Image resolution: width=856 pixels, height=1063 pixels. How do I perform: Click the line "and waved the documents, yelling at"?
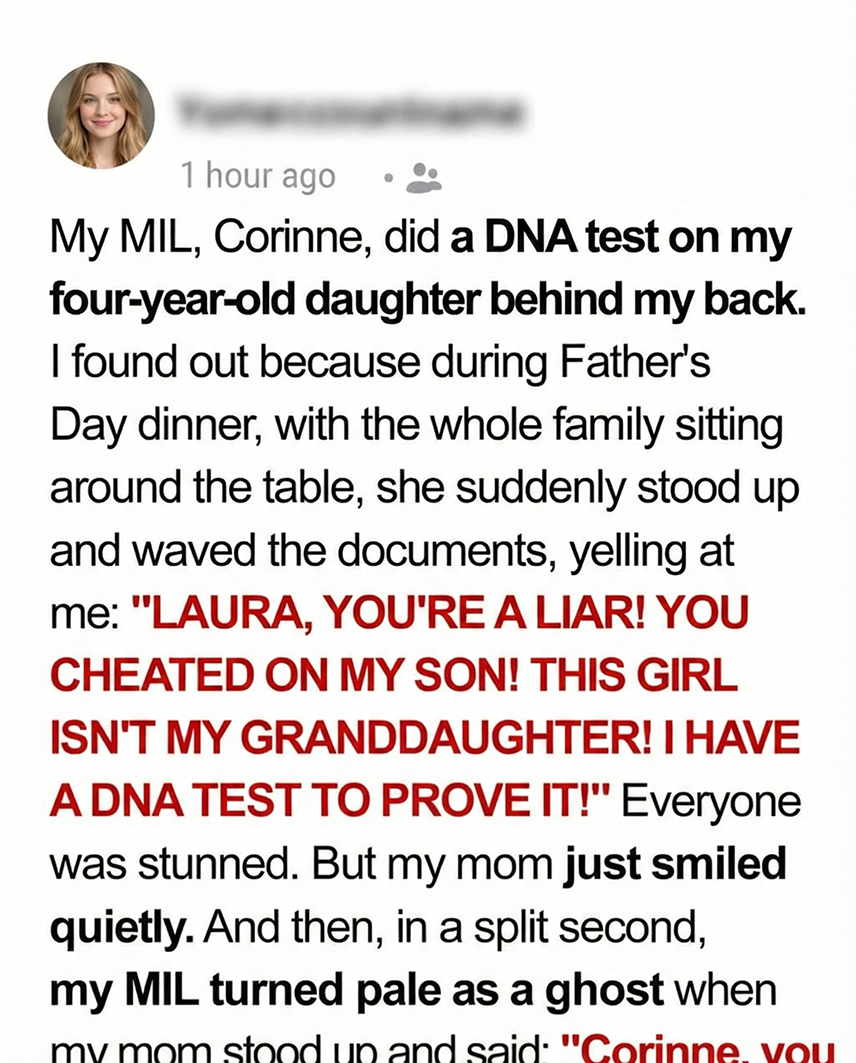[x=392, y=551]
